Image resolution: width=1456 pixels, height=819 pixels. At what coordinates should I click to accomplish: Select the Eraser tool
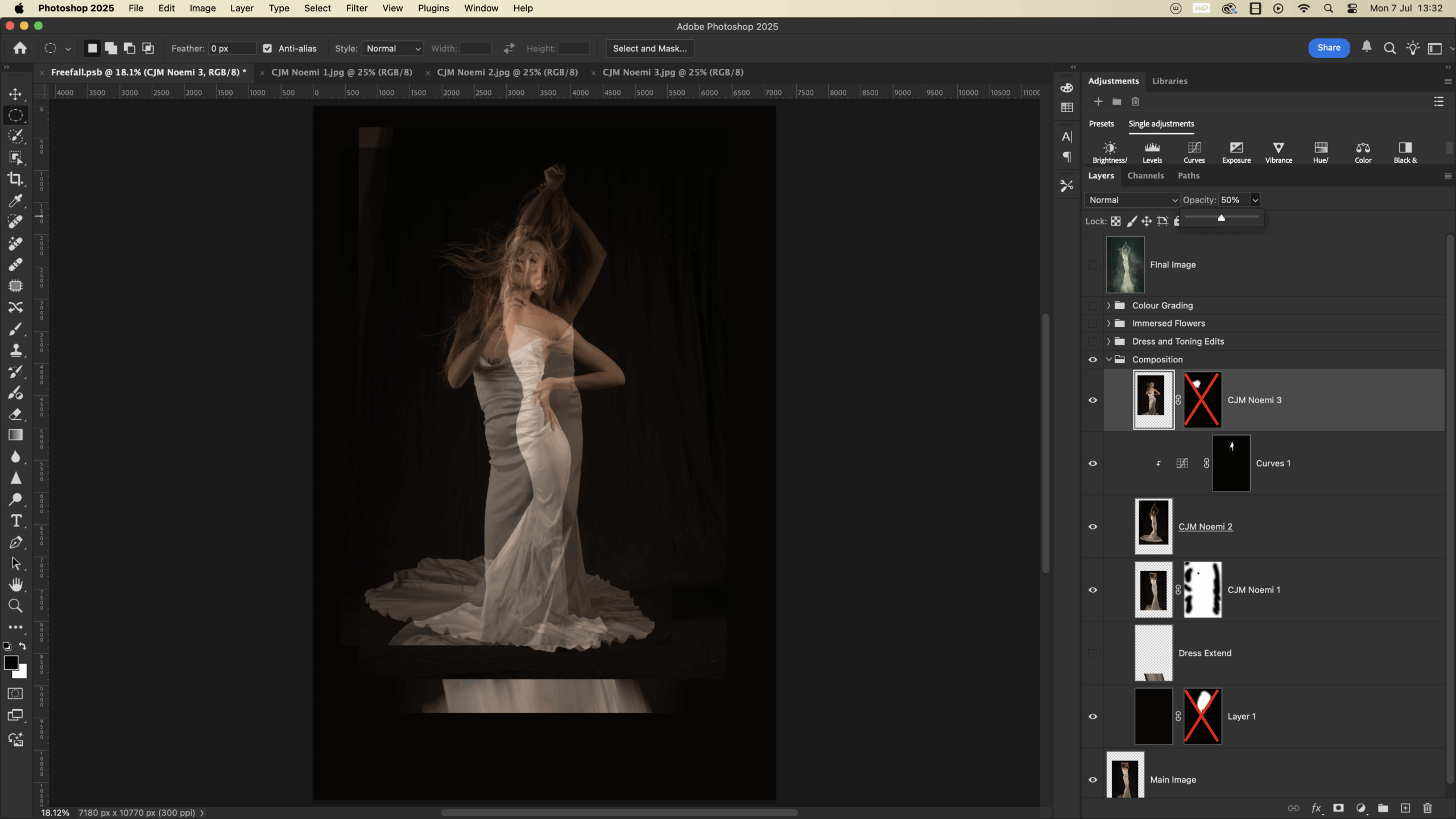pyautogui.click(x=15, y=414)
